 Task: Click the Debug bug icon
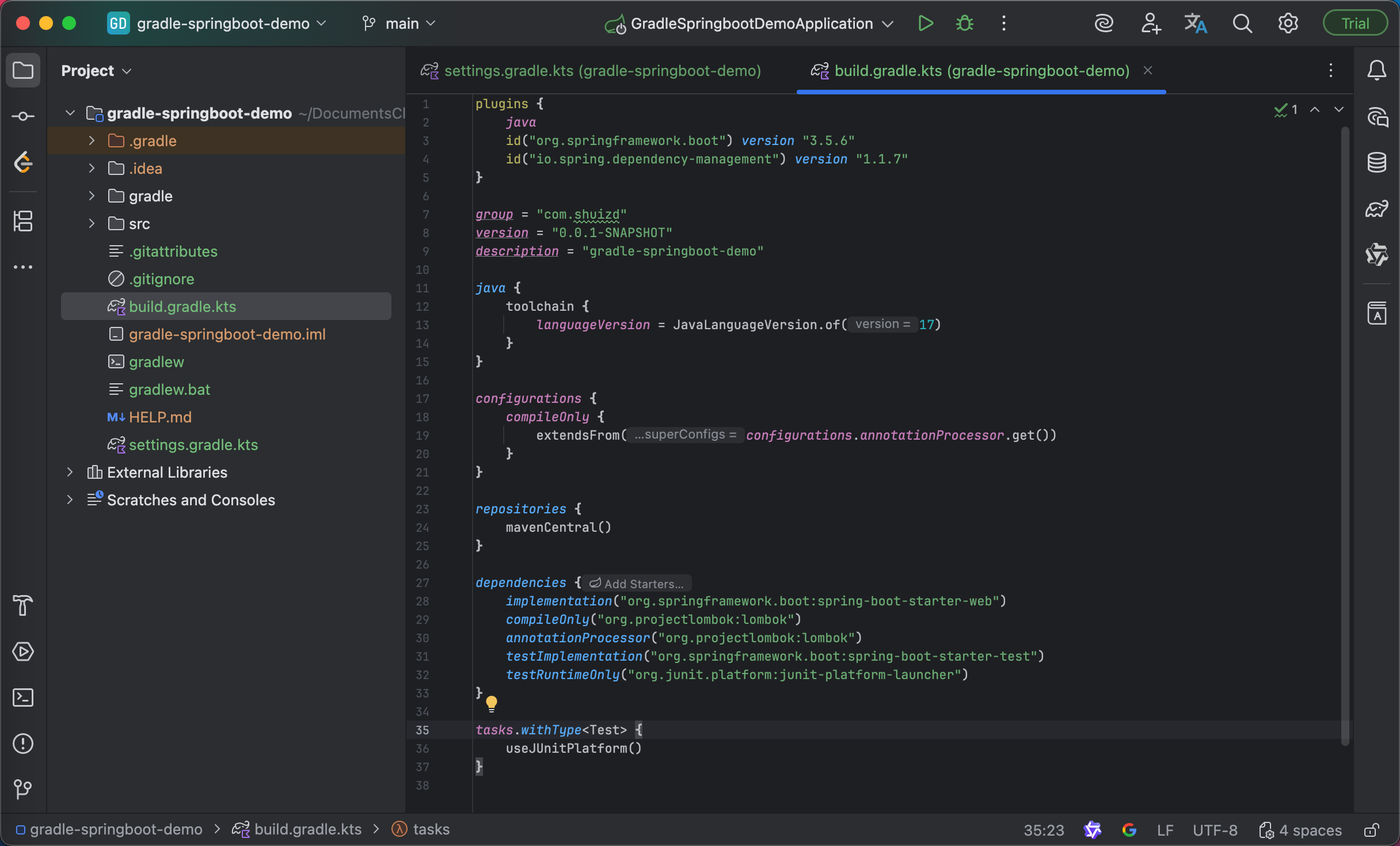(x=965, y=24)
